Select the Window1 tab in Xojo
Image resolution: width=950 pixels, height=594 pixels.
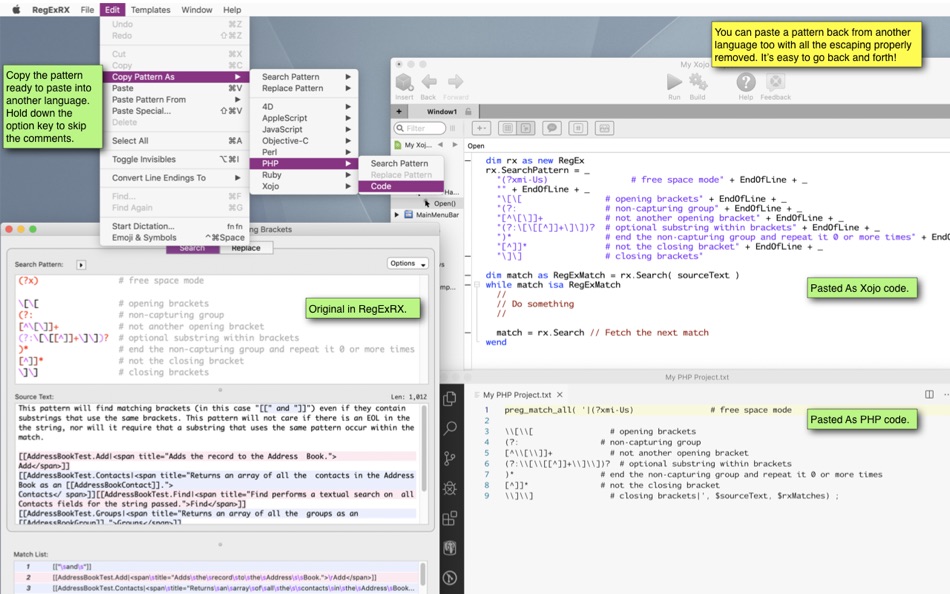pos(442,112)
